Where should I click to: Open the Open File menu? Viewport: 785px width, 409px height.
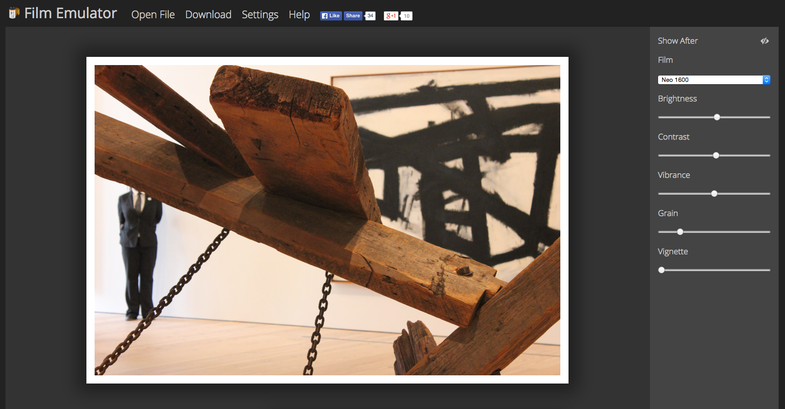pyautogui.click(x=152, y=15)
